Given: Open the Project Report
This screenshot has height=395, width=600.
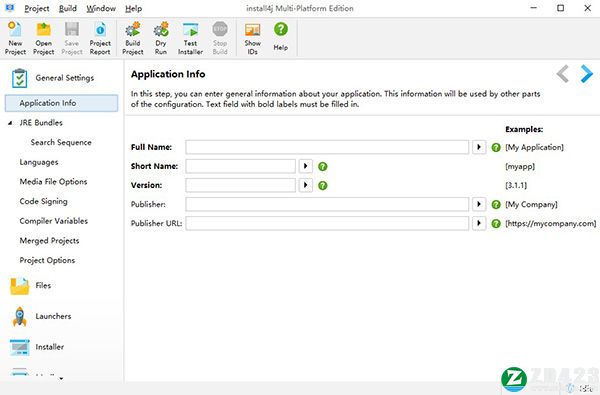Looking at the screenshot, I should [x=100, y=38].
